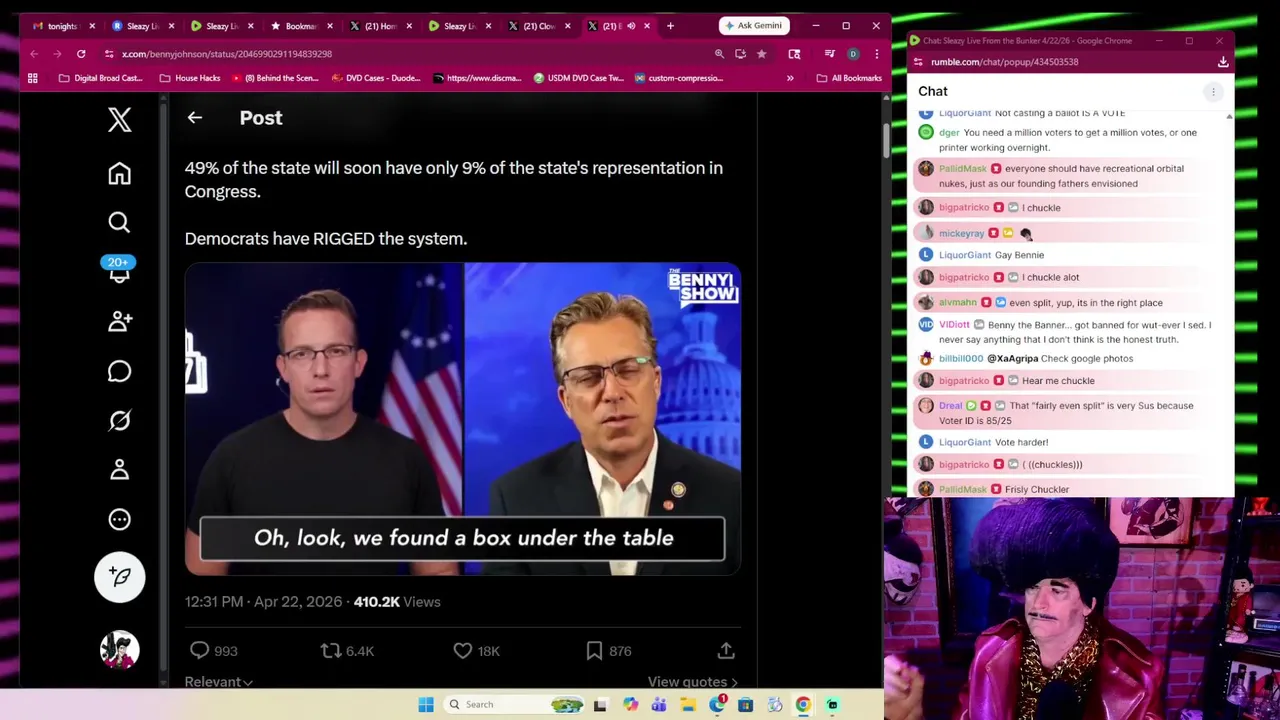Mute the audio on active X tab
The height and width of the screenshot is (720, 1280).
pos(631,26)
